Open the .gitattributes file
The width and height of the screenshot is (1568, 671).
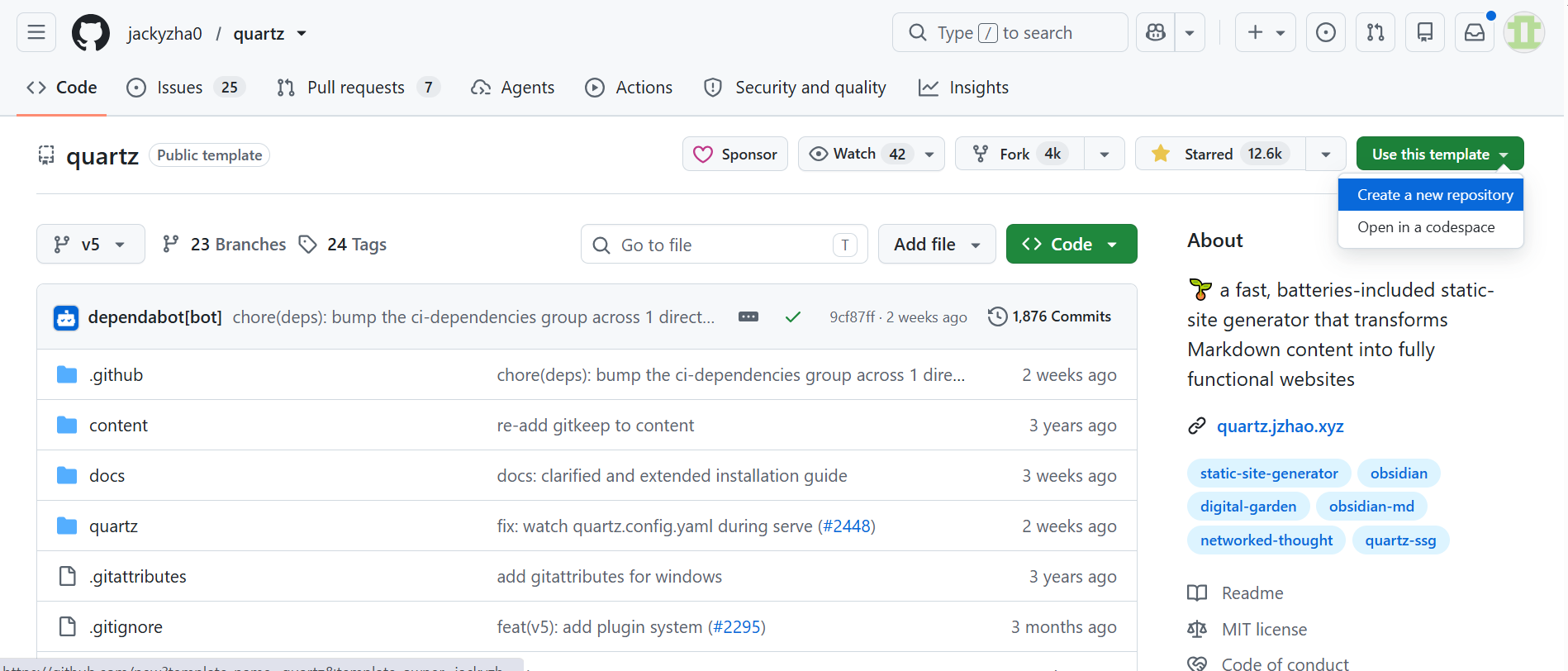[138, 577]
